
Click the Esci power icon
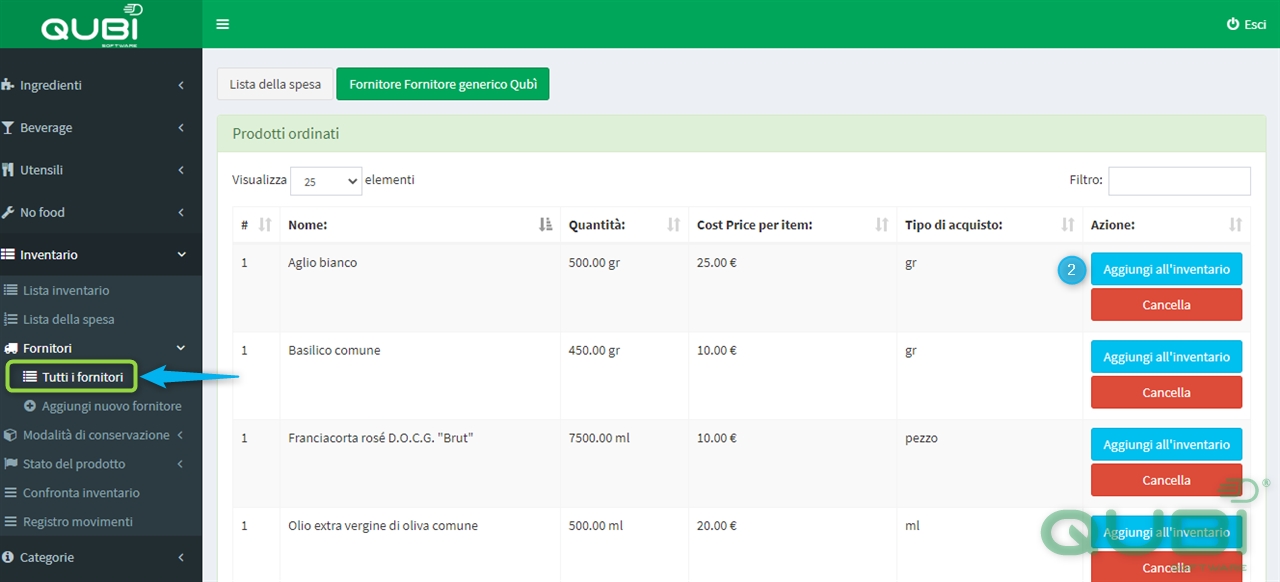pyautogui.click(x=1232, y=24)
